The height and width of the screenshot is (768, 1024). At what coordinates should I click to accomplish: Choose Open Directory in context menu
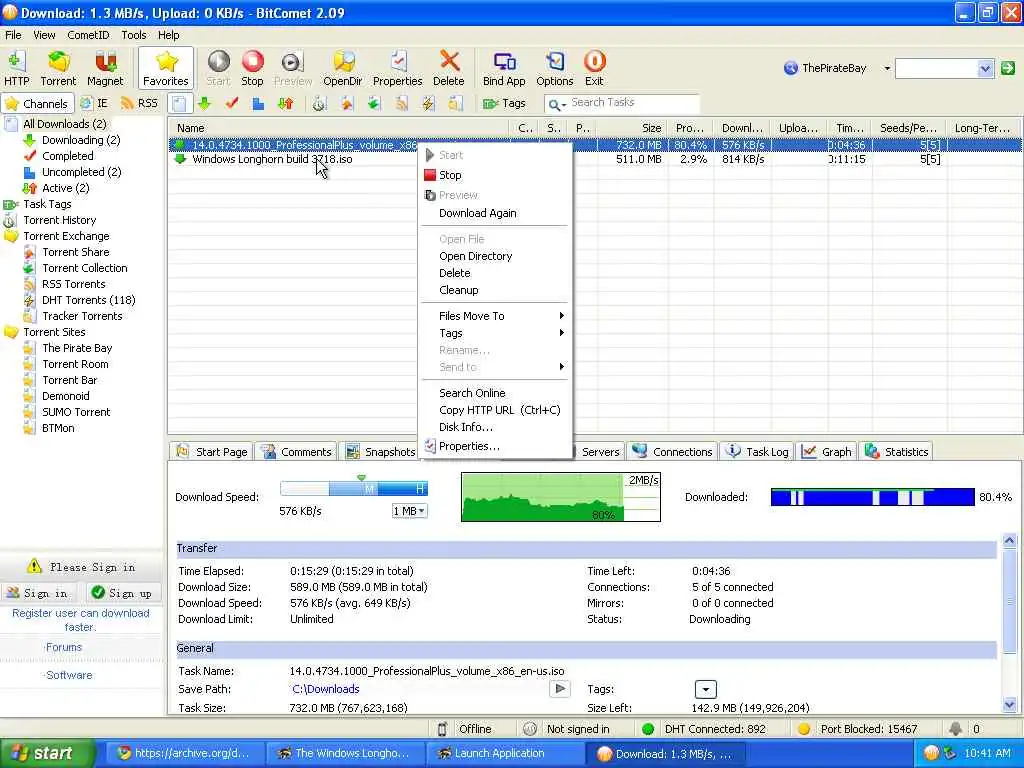[x=495, y=256]
